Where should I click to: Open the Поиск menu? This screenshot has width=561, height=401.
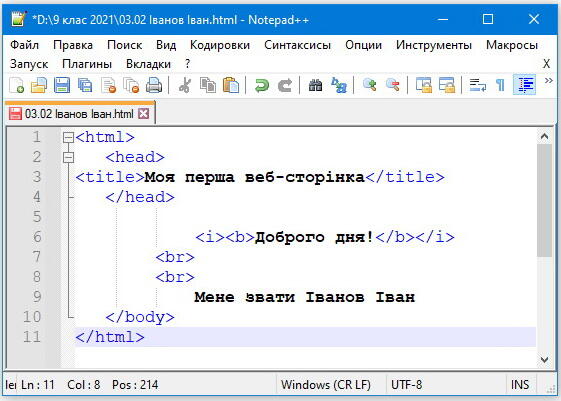[124, 45]
